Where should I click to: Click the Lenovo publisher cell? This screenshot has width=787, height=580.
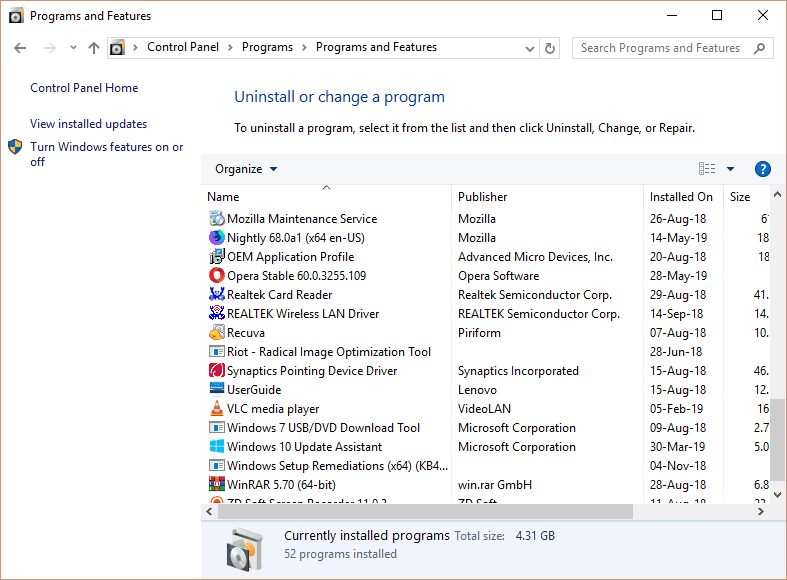477,390
